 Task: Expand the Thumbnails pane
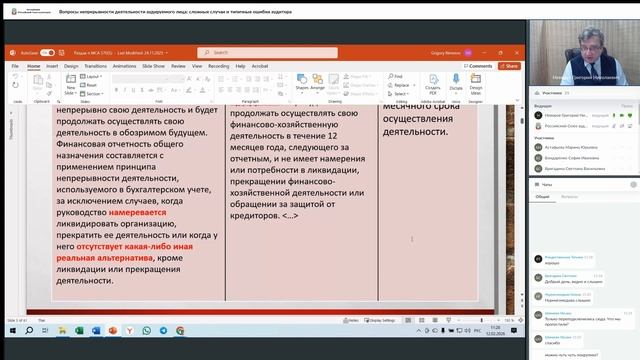[x=11, y=113]
